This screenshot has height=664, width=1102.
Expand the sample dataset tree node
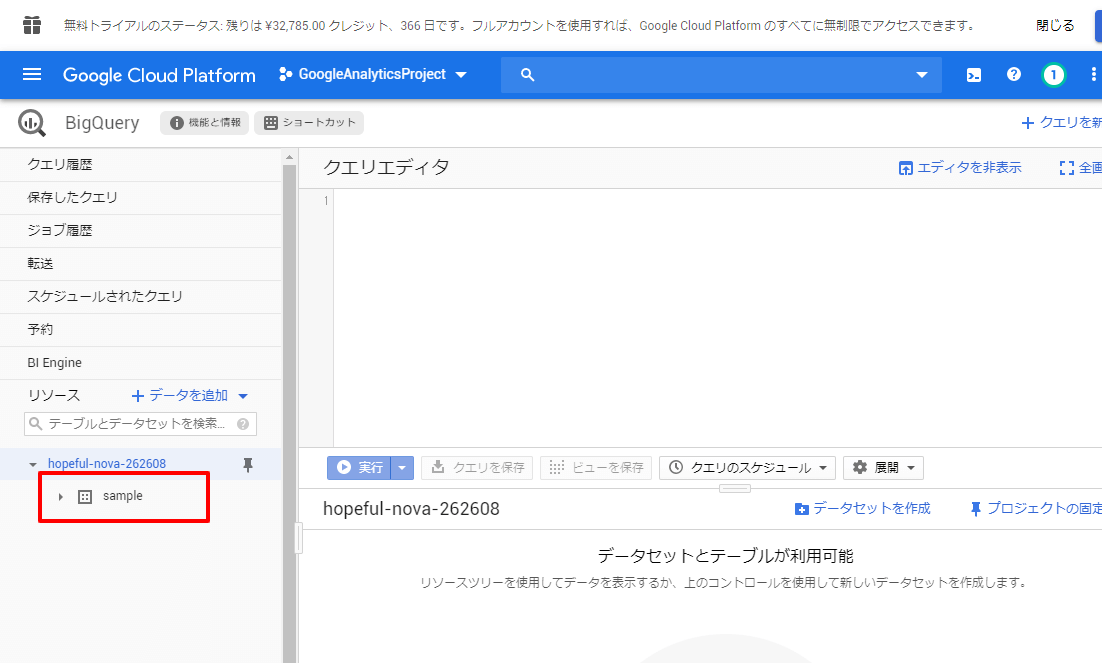(61, 497)
